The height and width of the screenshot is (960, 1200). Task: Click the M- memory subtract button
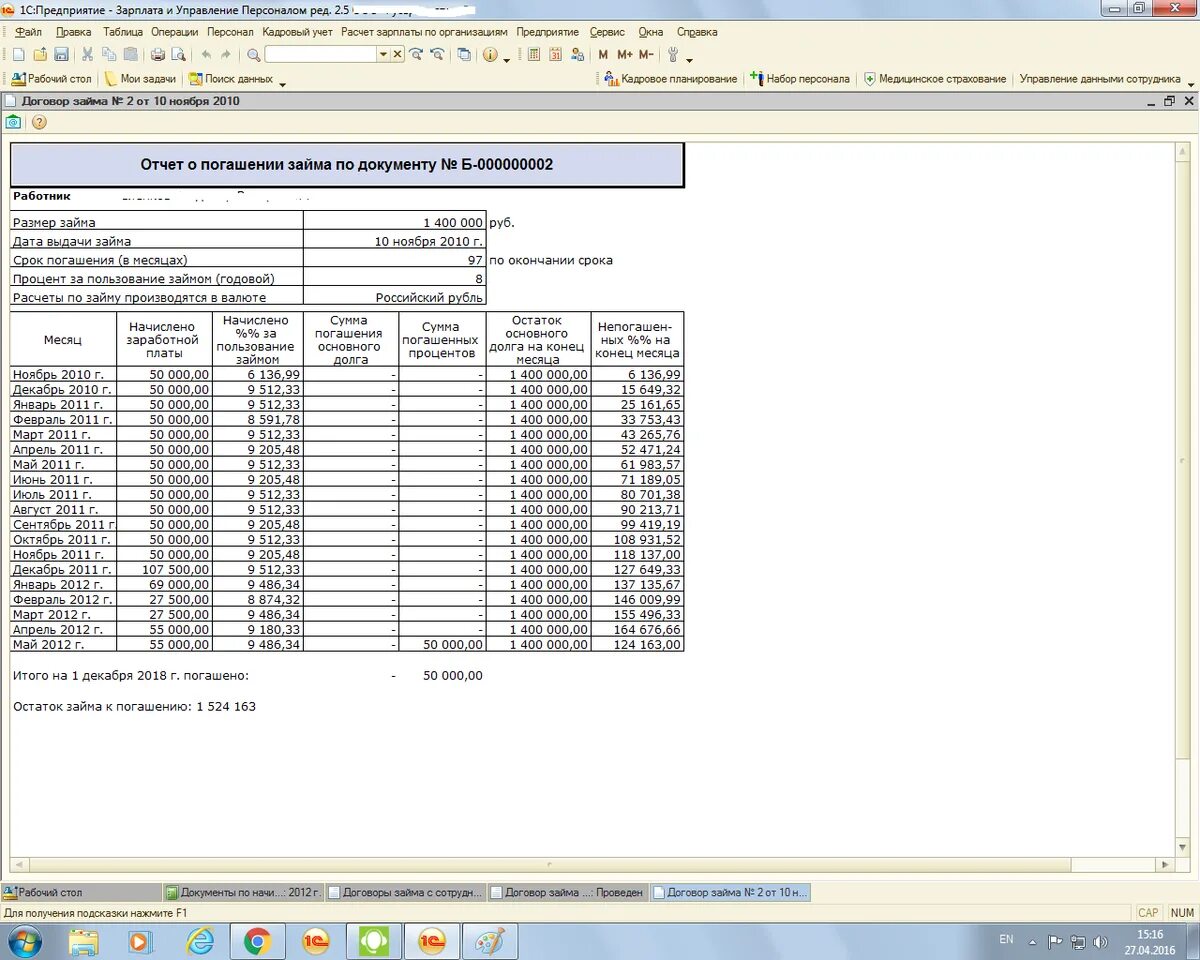[x=646, y=55]
